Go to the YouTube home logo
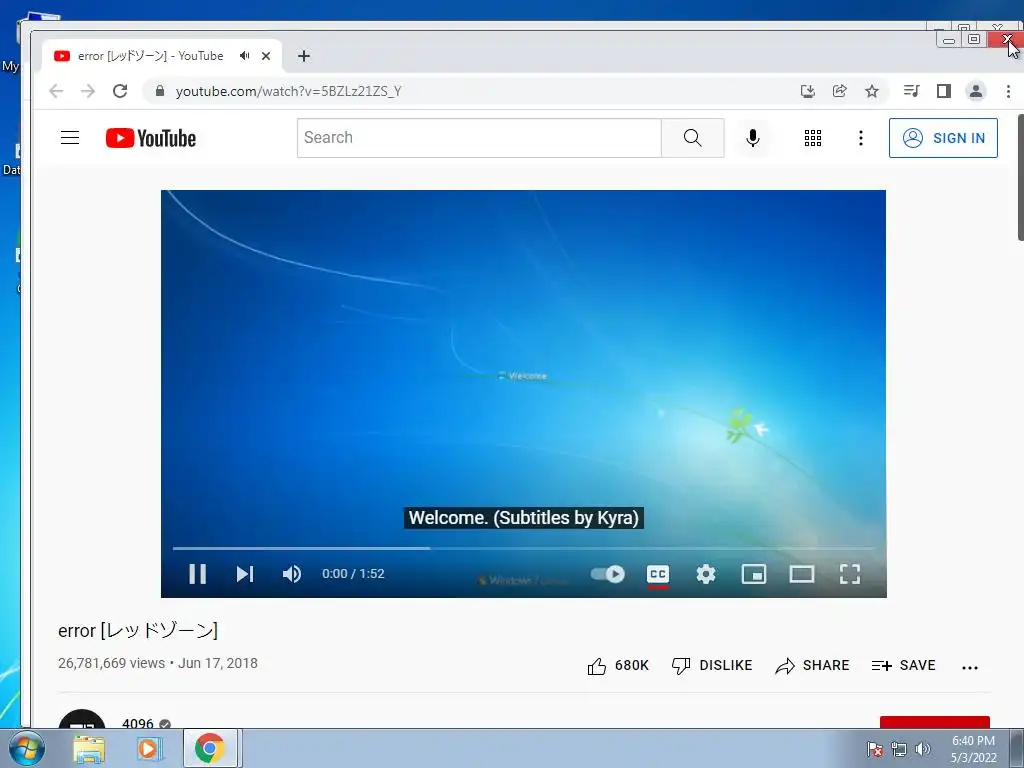Viewport: 1024px width, 768px height. coord(151,138)
